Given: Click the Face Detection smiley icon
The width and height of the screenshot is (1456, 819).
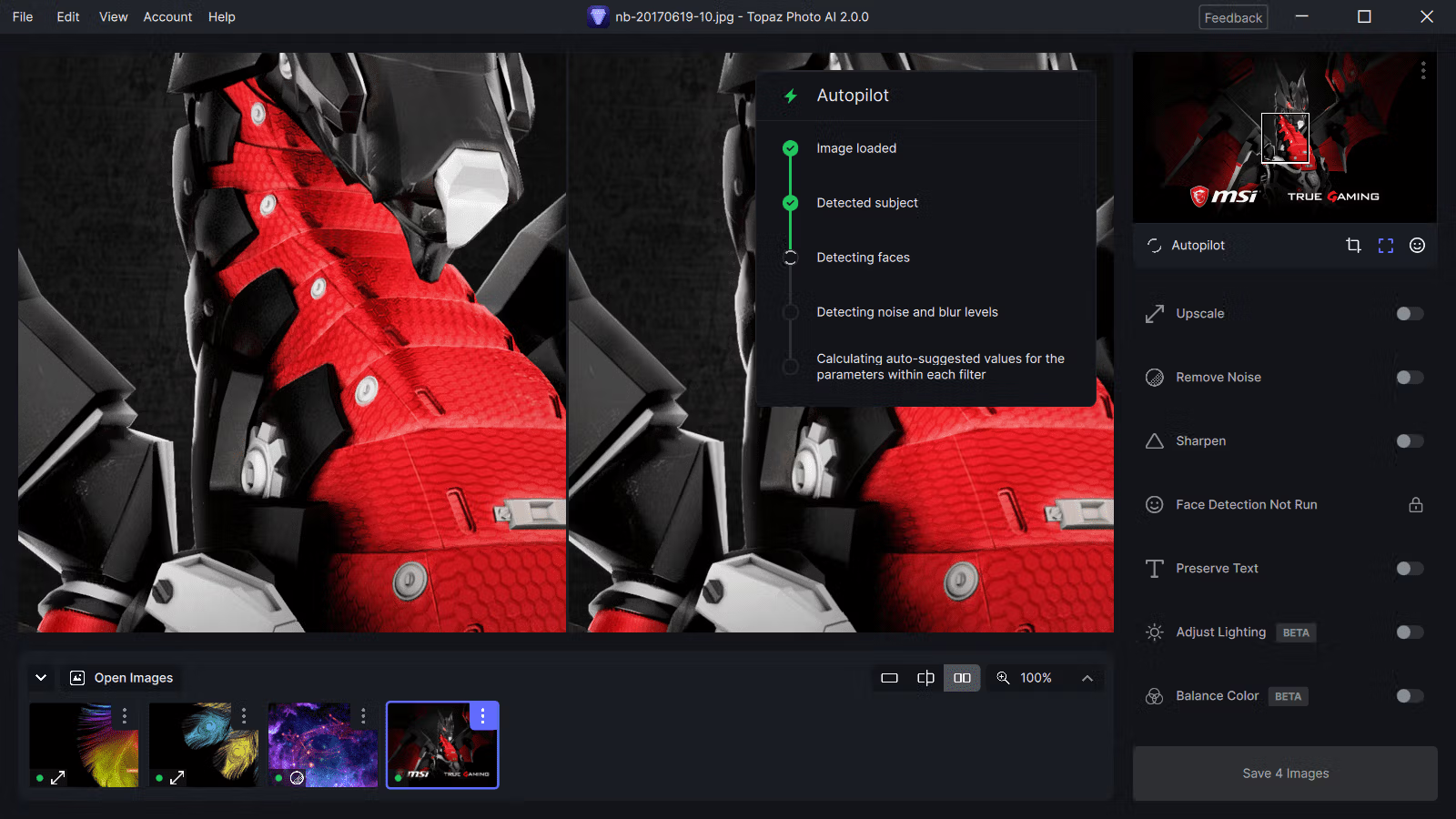Looking at the screenshot, I should (1155, 504).
